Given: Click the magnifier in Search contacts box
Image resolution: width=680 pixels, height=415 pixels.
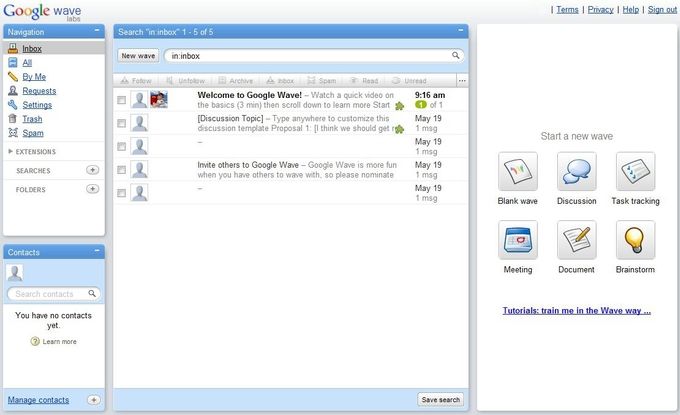Looking at the screenshot, I should [x=92, y=294].
